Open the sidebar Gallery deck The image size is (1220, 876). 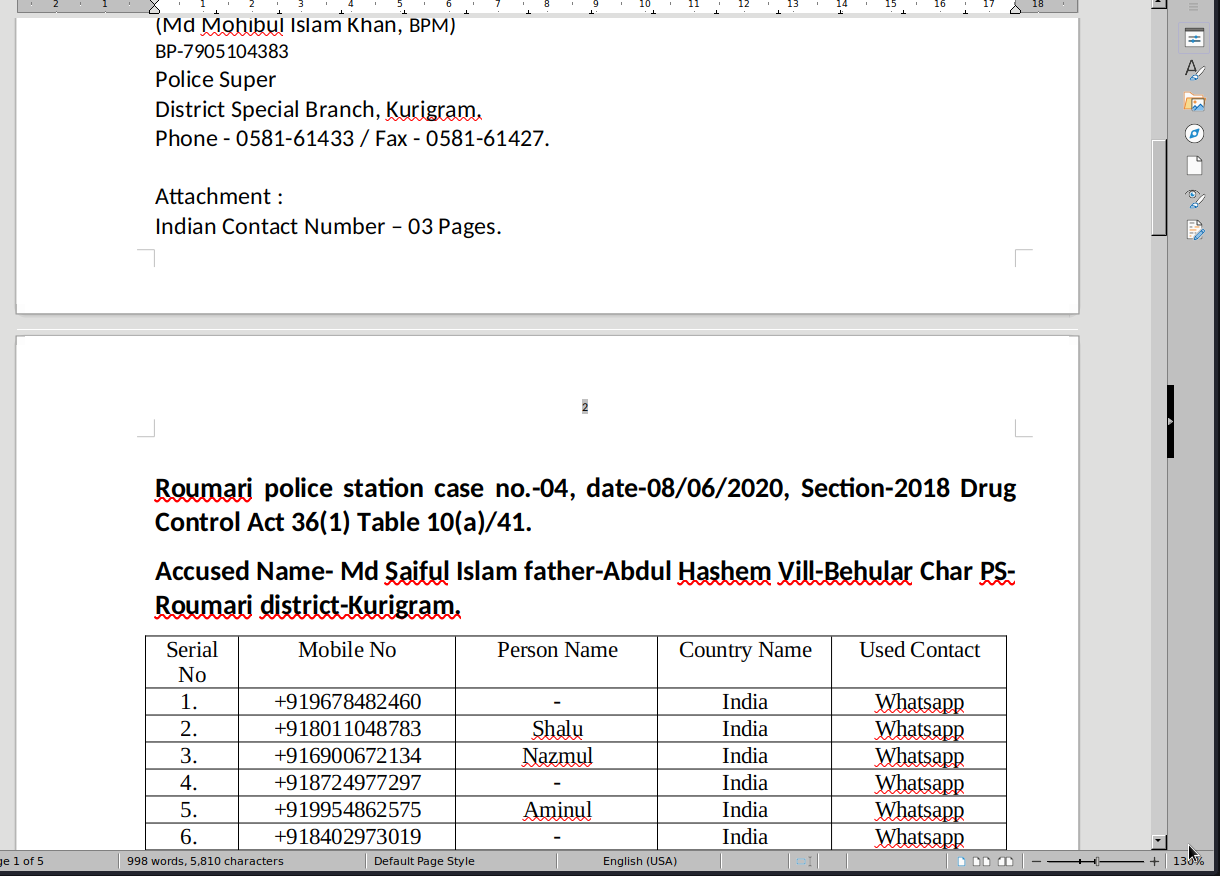click(x=1194, y=101)
